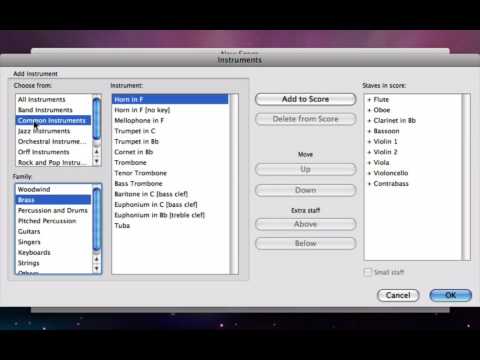480x360 pixels.
Task: Cancel the Instruments dialog
Action: (398, 295)
